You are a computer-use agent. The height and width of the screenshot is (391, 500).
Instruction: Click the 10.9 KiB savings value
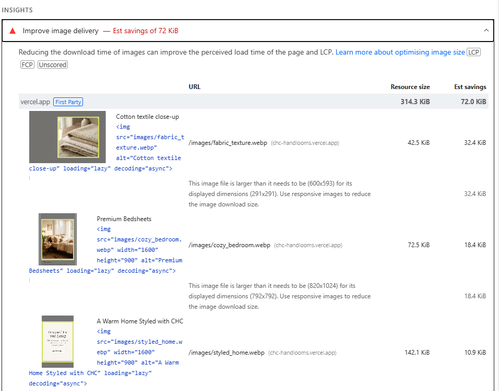475,352
